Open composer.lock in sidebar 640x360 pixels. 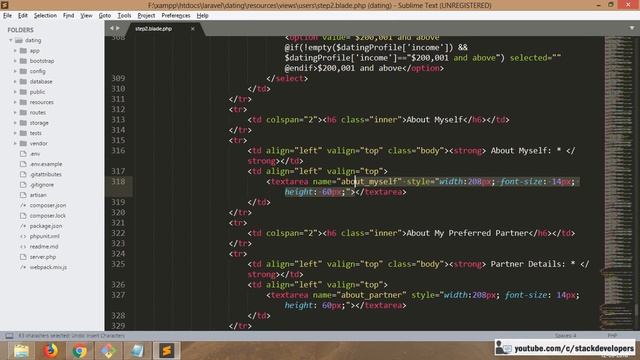pyautogui.click(x=47, y=216)
